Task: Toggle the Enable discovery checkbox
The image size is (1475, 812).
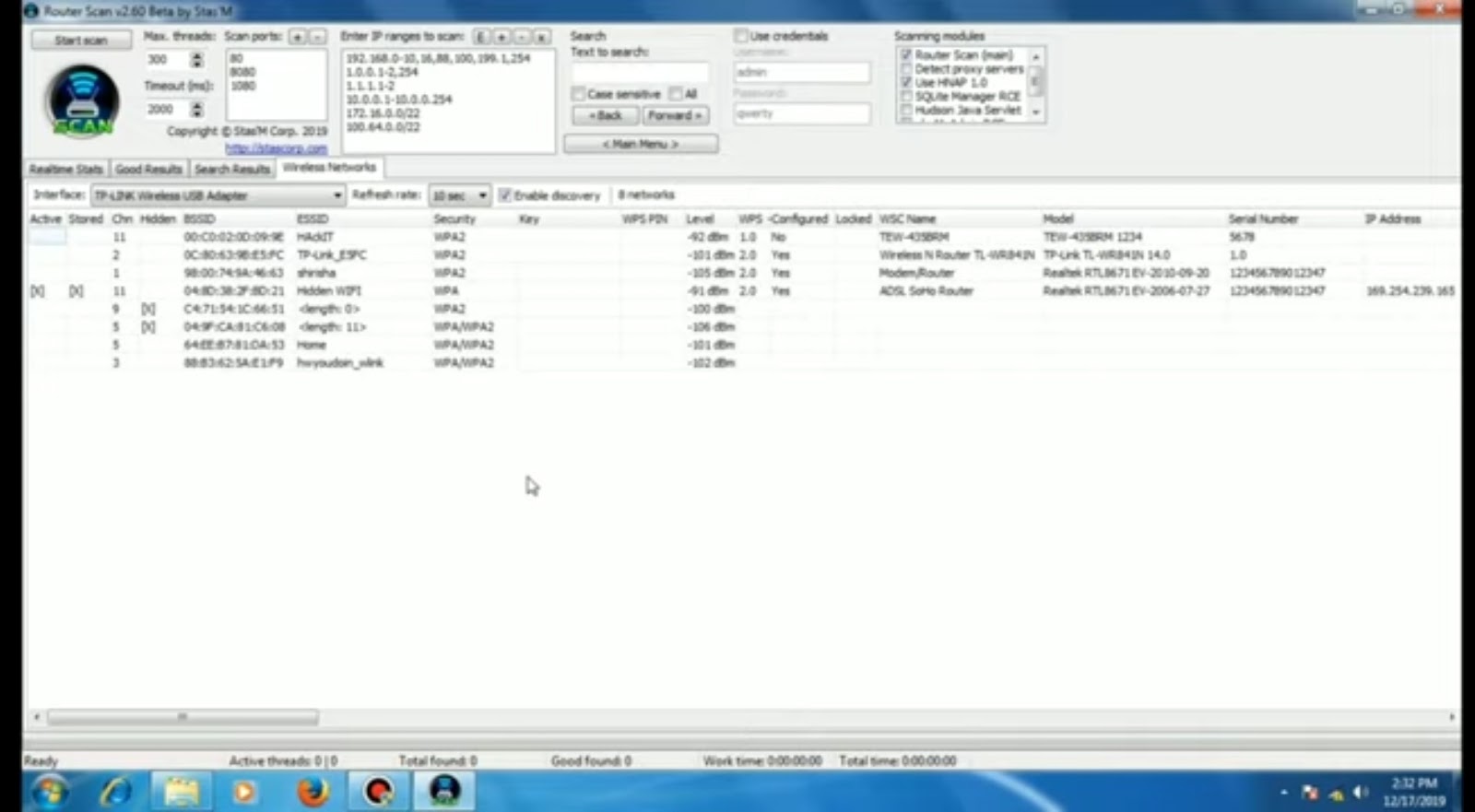Action: pos(505,195)
